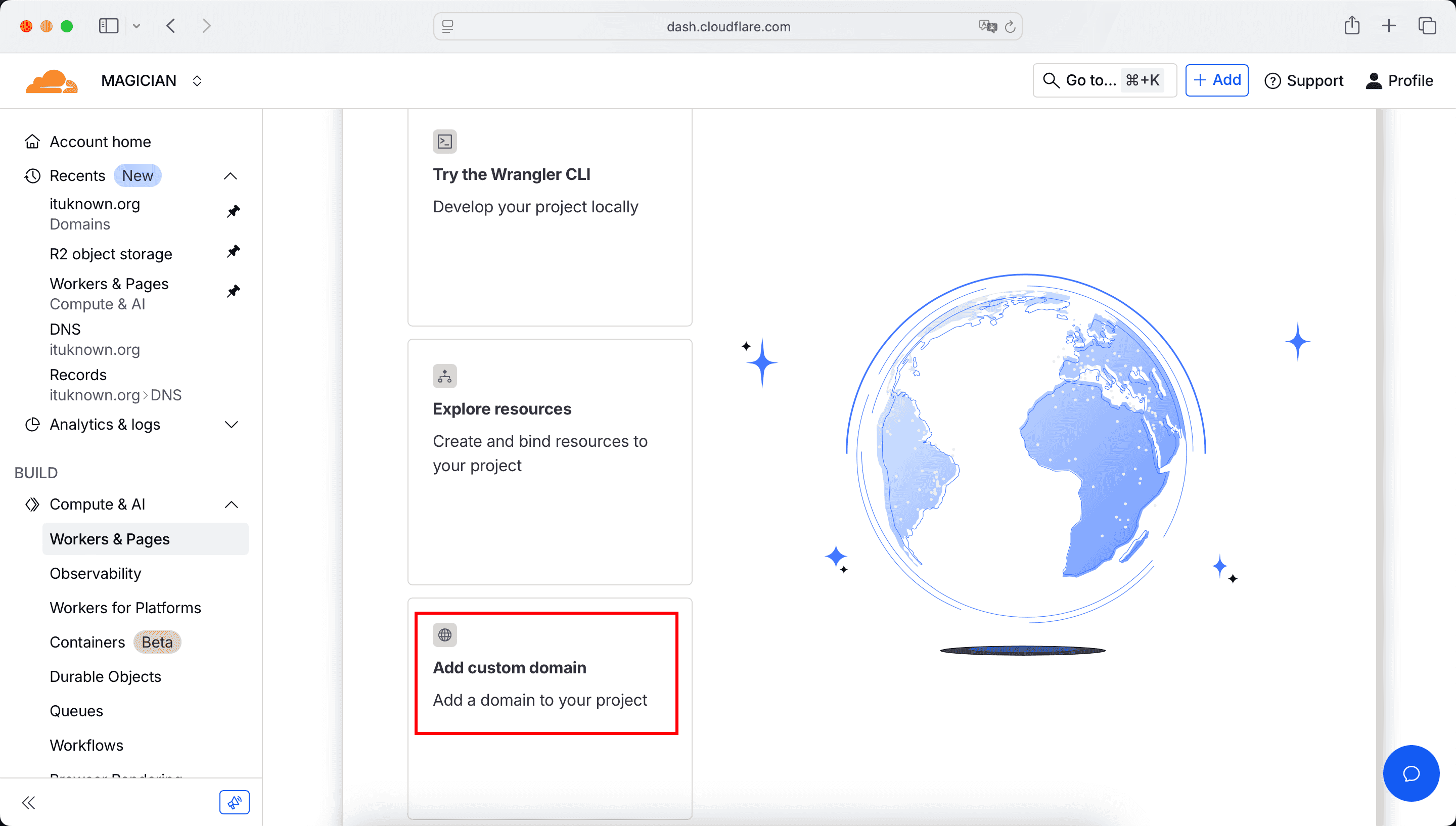Collapse the Recents section
1456x826 pixels.
click(231, 176)
